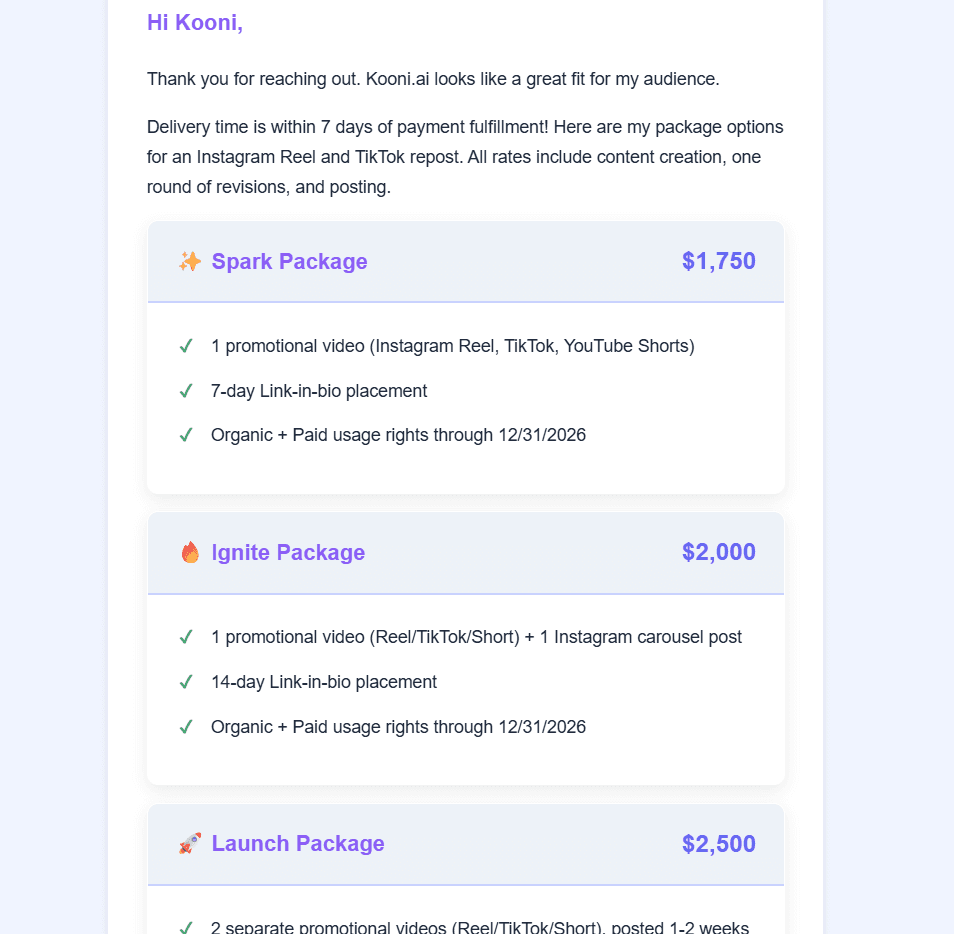The width and height of the screenshot is (954, 934).
Task: Click the $2,000 price
Action: click(718, 553)
